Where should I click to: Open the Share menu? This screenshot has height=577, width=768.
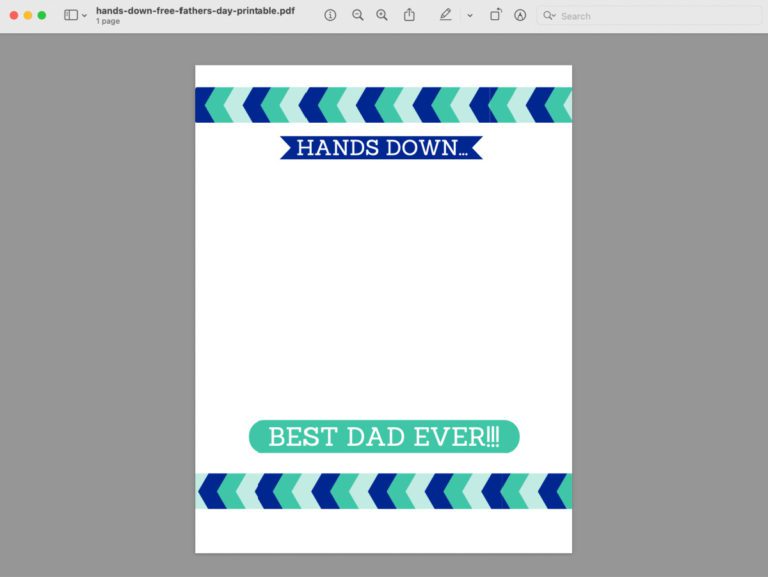409,15
